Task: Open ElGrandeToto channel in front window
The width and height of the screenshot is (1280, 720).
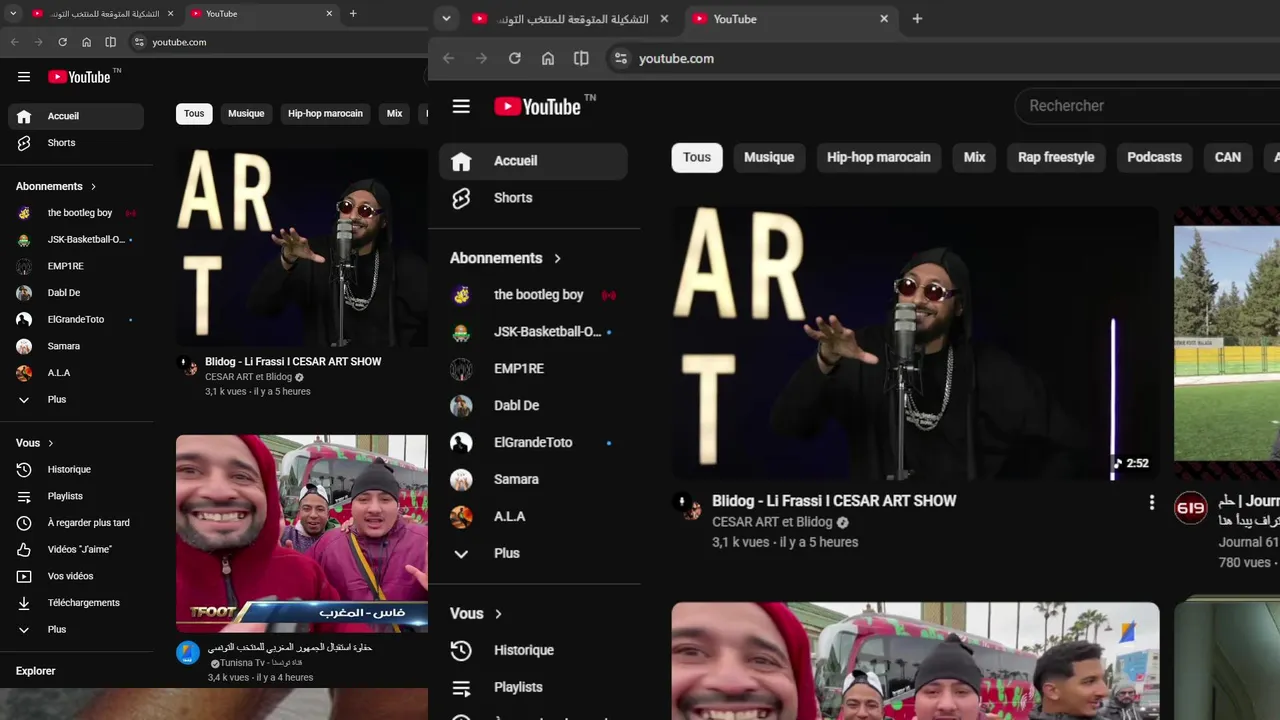Action: coord(533,442)
